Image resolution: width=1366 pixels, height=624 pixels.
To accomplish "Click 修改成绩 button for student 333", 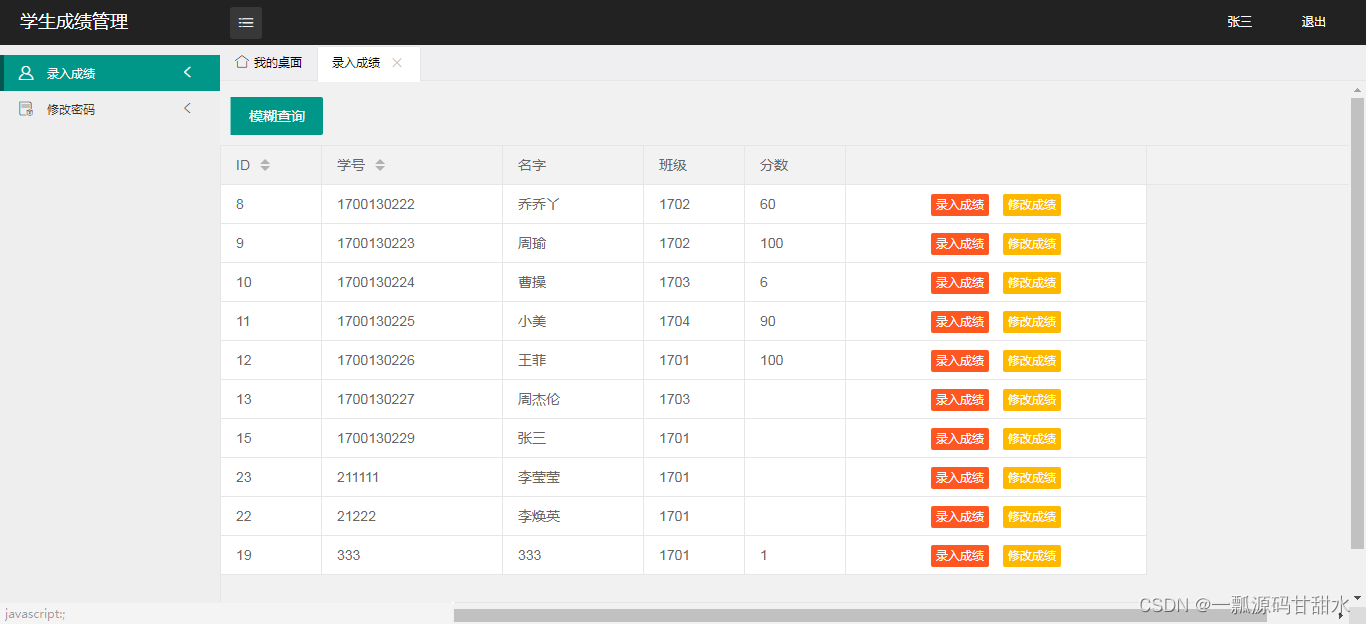I will [1032, 556].
